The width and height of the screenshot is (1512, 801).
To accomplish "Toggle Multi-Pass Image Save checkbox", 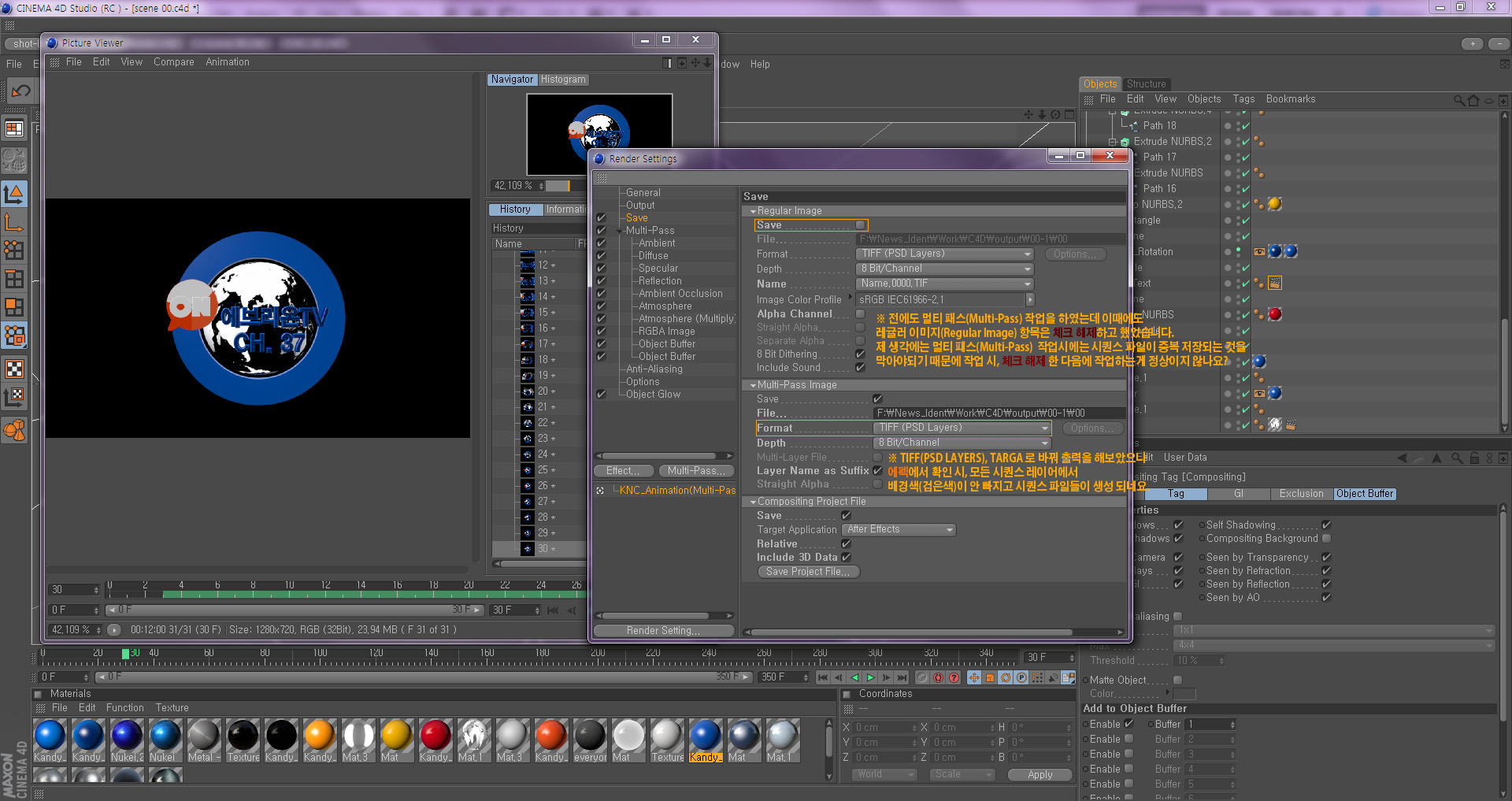I will (x=877, y=399).
